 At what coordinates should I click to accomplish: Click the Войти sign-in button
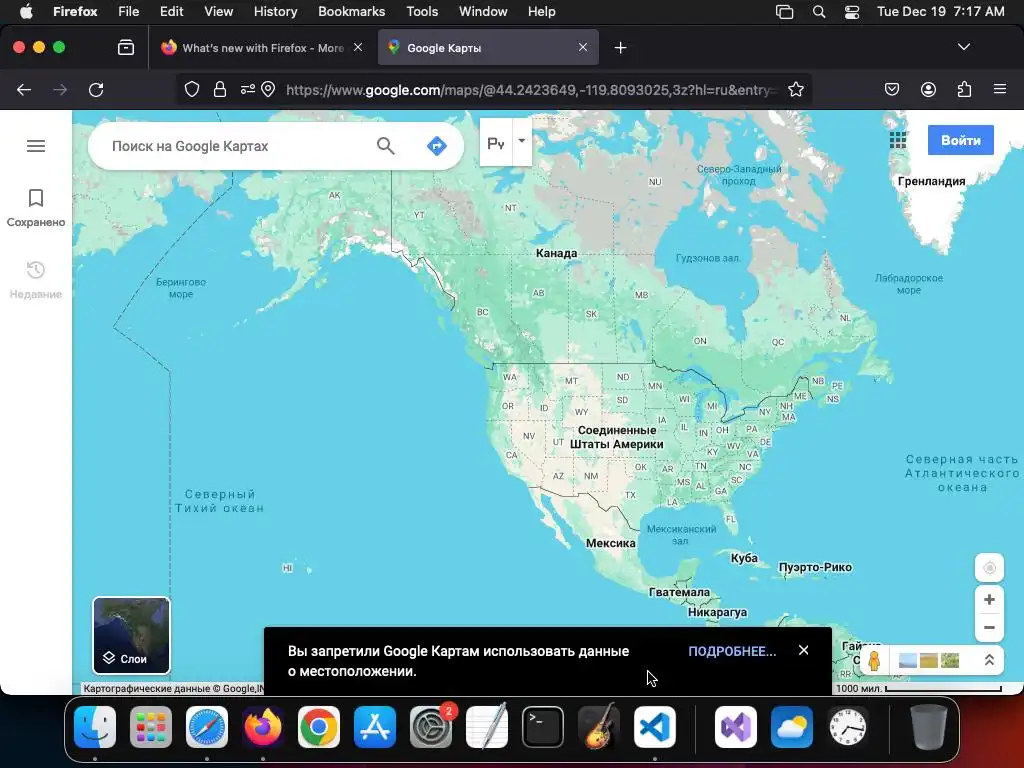[961, 140]
